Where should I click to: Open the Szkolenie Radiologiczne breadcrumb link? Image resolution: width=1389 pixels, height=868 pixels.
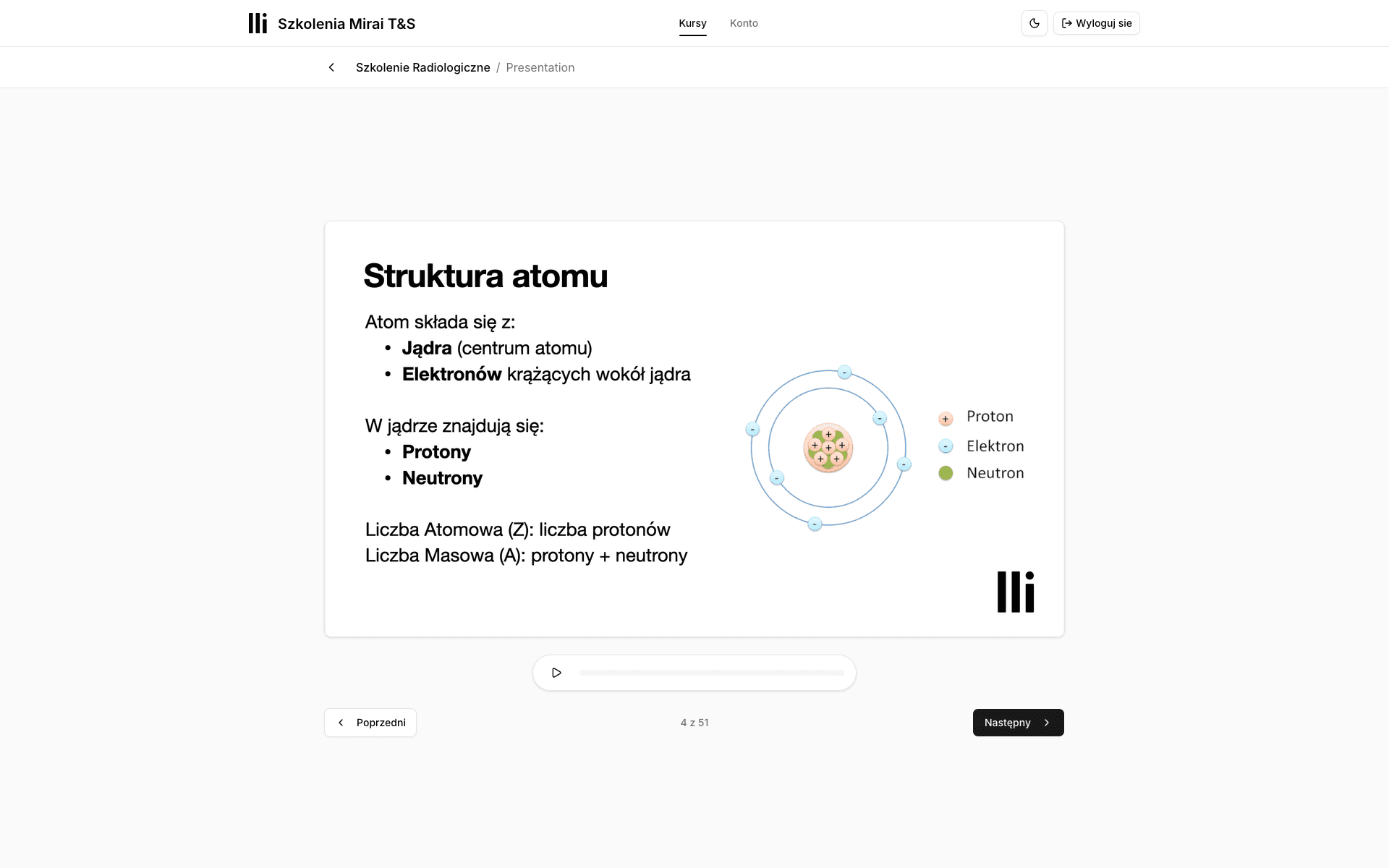(x=422, y=67)
